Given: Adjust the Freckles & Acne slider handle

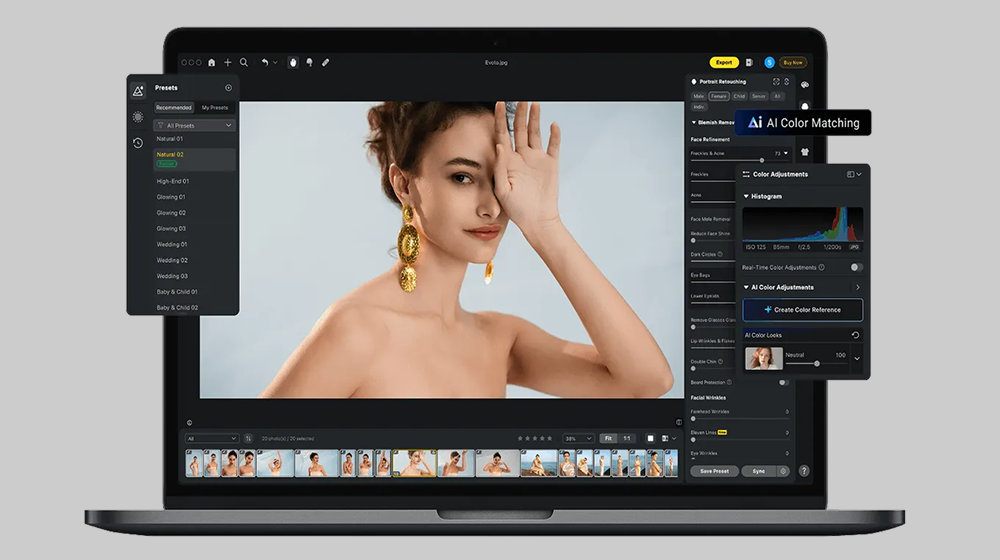Looking at the screenshot, I should click(761, 160).
